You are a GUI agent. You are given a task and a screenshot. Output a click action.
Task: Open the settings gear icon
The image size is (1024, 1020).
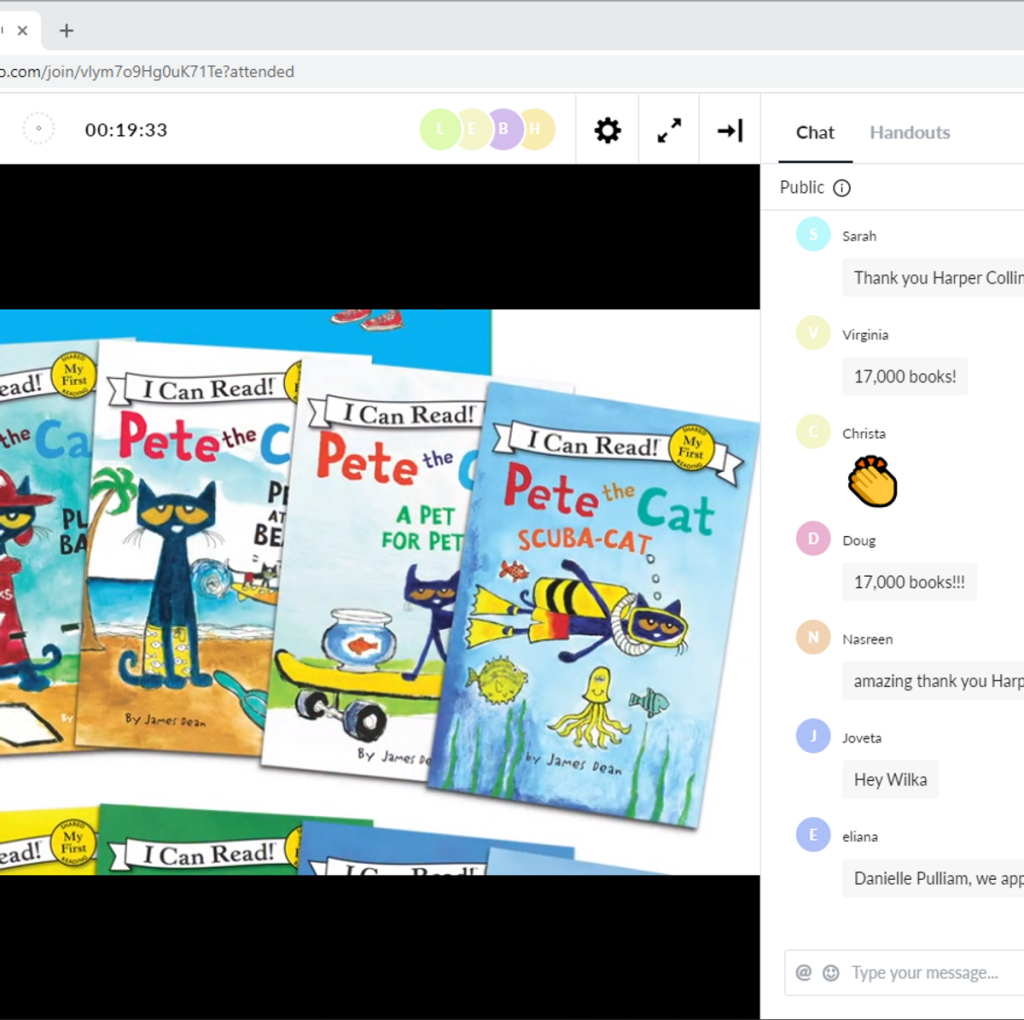pyautogui.click(x=607, y=130)
